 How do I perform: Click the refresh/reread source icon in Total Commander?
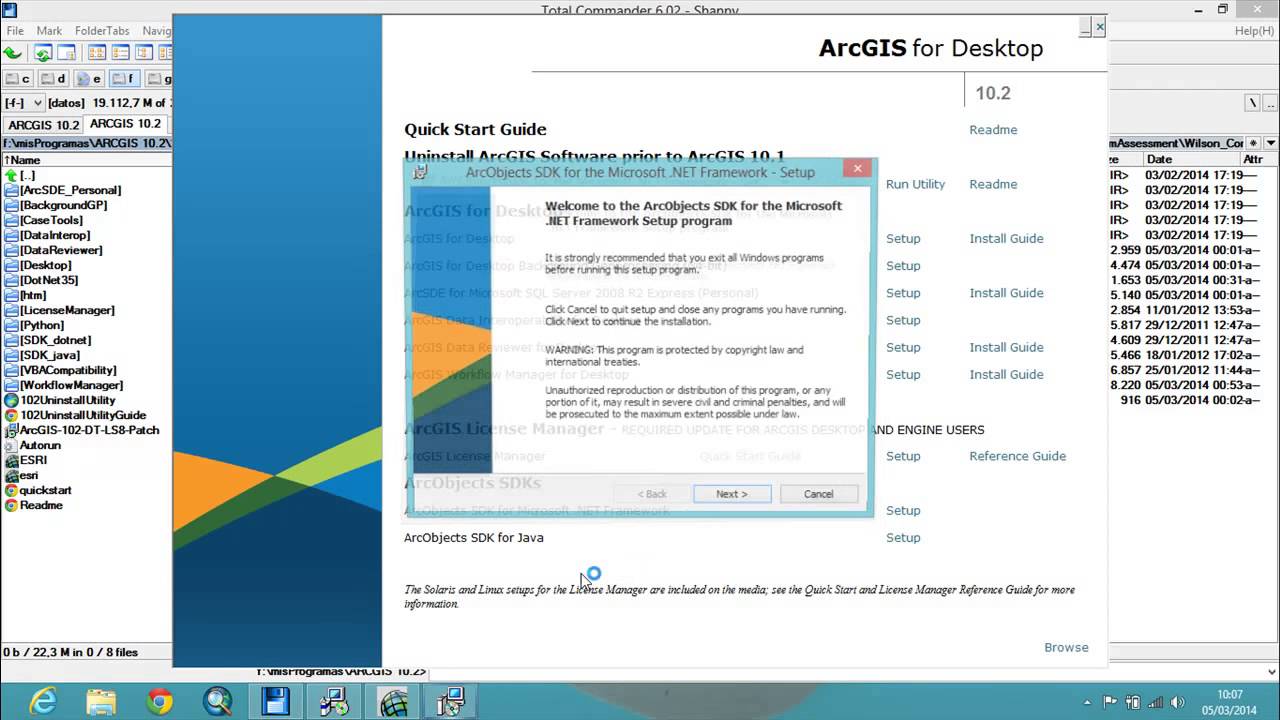43,53
